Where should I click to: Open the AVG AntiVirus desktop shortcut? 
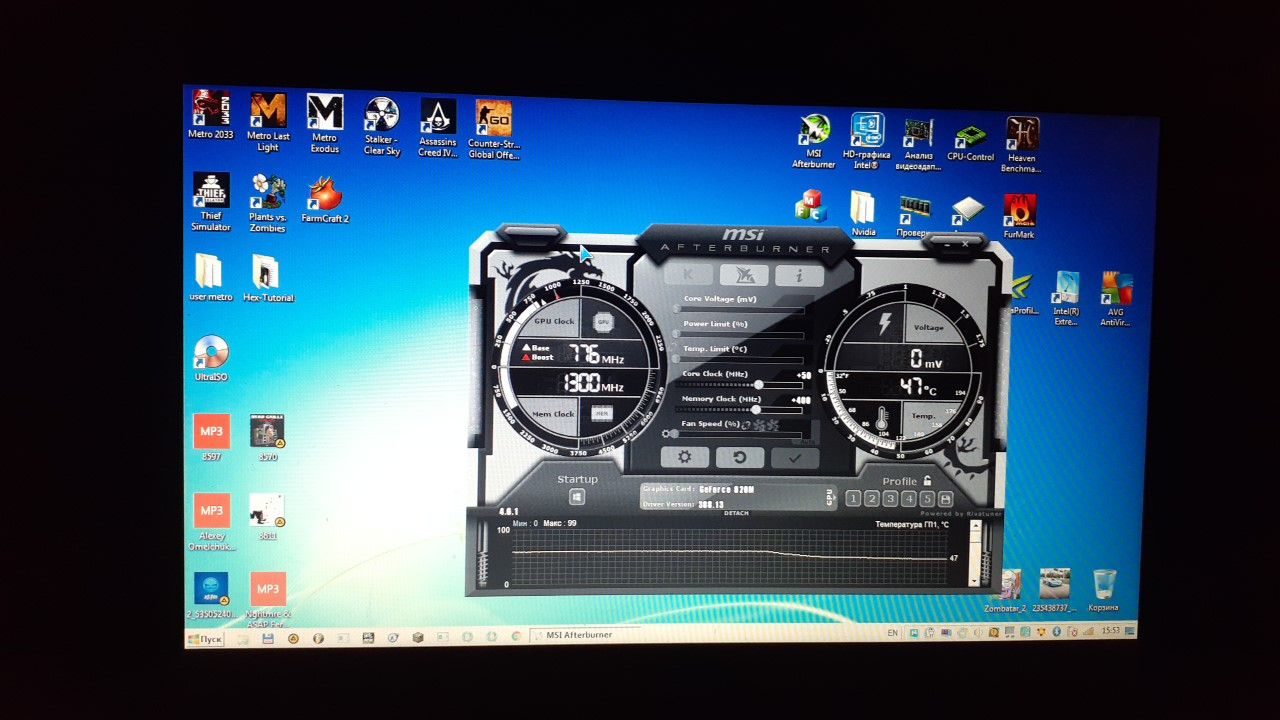tap(1117, 299)
